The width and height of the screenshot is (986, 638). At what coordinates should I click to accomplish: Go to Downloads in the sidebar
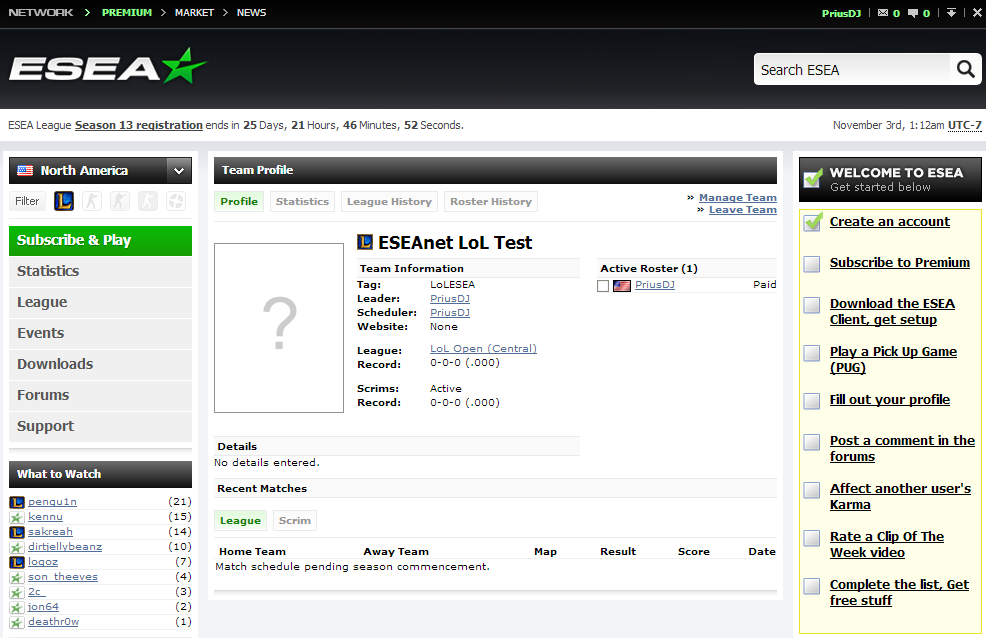(x=101, y=365)
